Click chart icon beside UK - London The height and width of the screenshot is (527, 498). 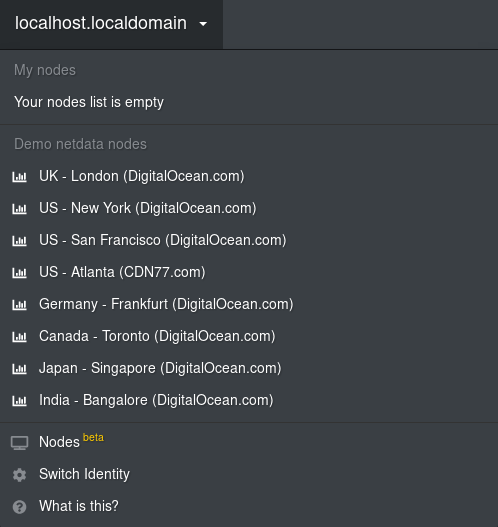click(19, 177)
